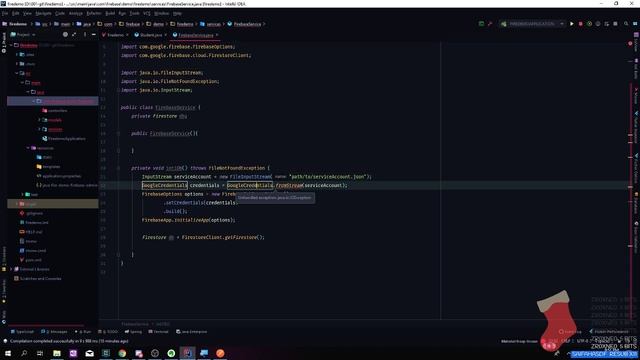Open the Mail app from the taskbar
Viewport: 640px width, 360px height.
coord(89,353)
